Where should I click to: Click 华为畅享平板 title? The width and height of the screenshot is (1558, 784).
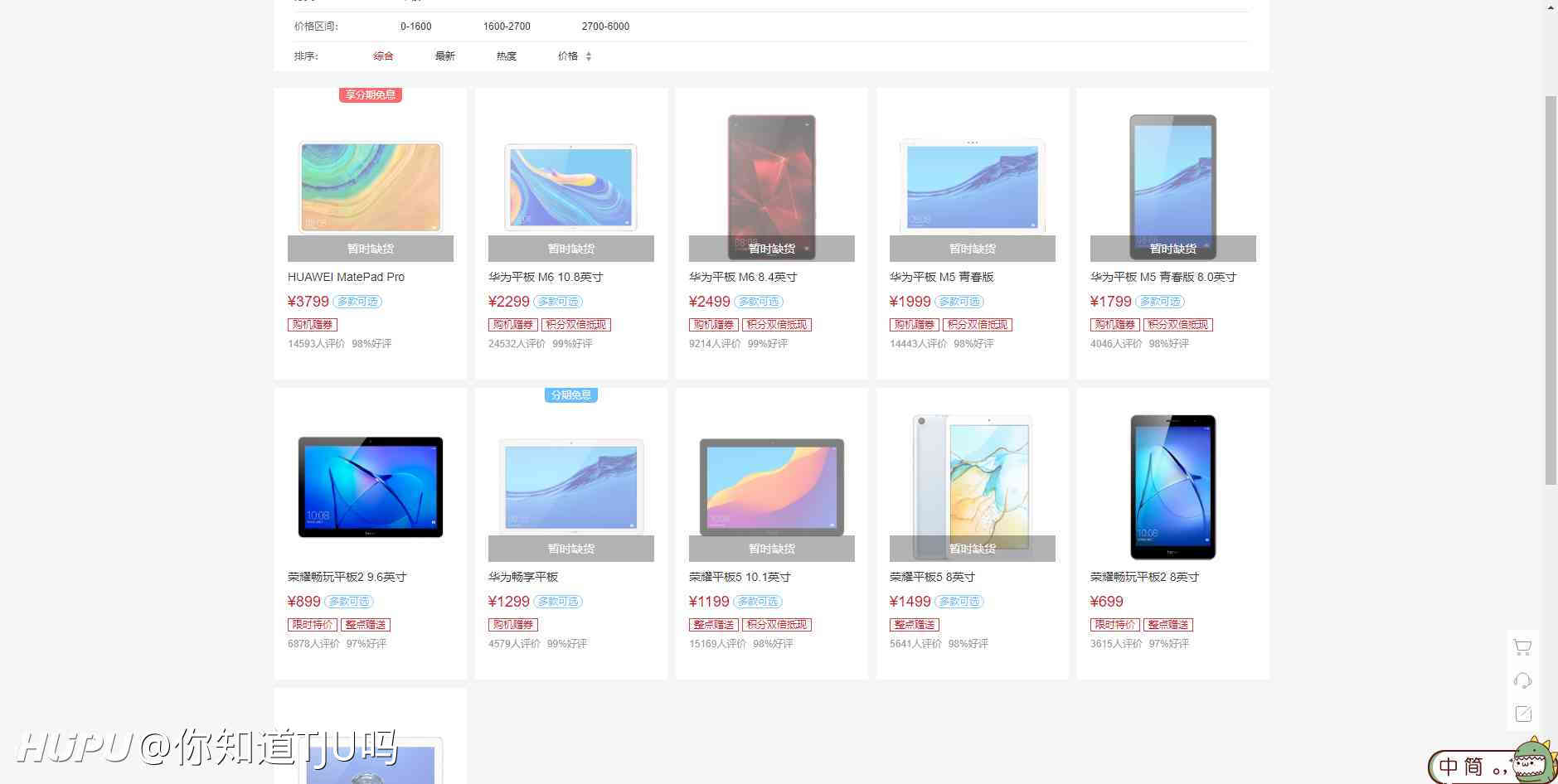(523, 577)
